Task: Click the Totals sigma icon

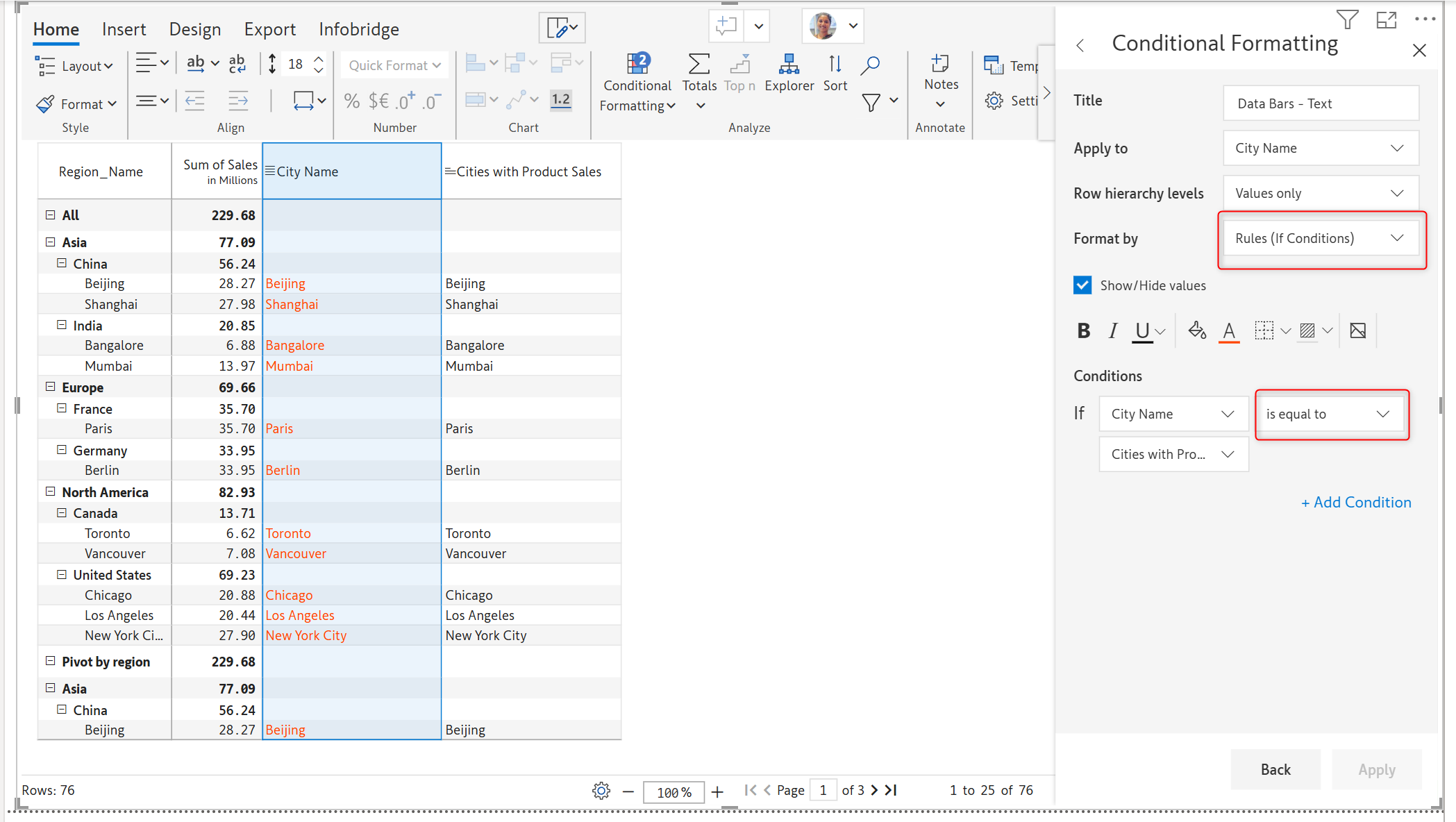Action: pyautogui.click(x=698, y=65)
